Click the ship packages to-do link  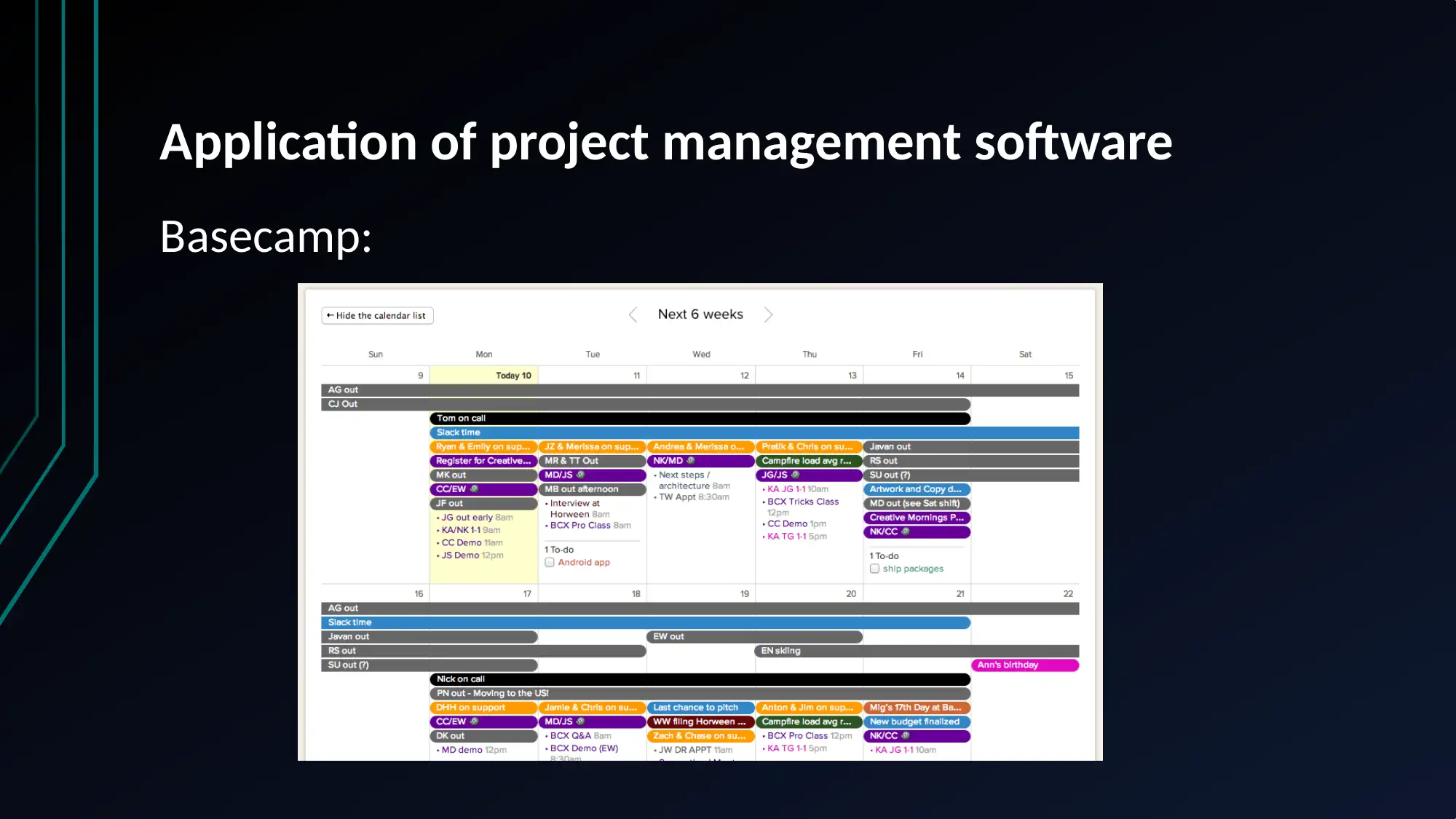(x=913, y=569)
